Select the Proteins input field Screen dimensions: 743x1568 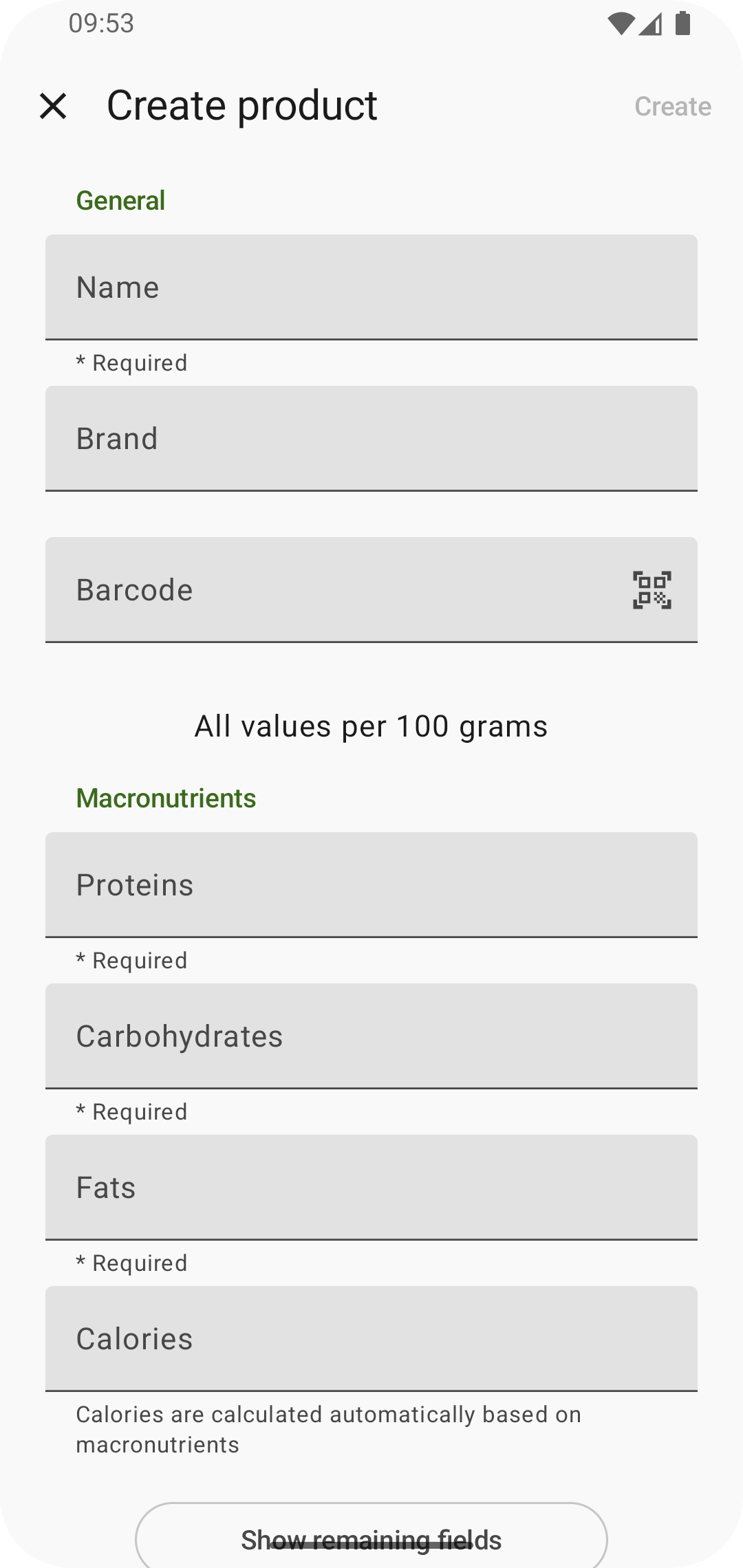[x=371, y=885]
